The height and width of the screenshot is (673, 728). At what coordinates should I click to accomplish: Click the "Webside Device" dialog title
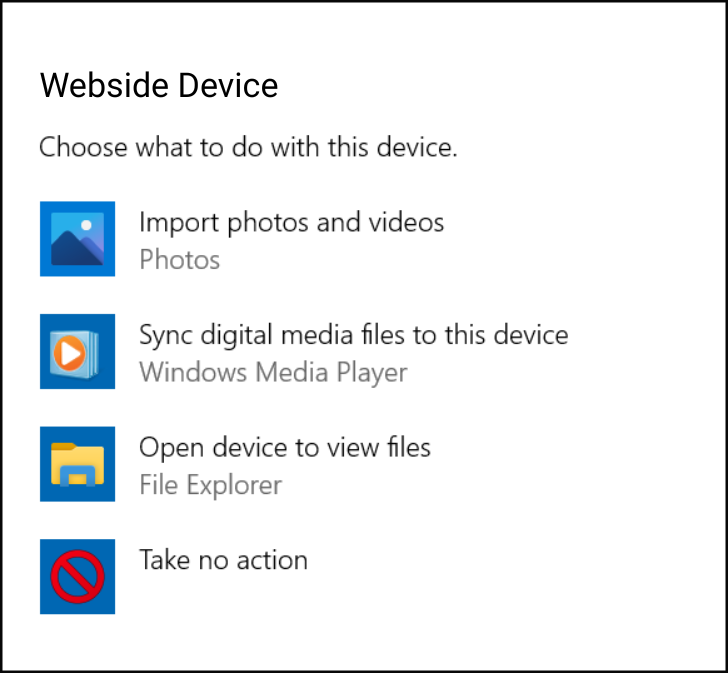click(x=159, y=86)
